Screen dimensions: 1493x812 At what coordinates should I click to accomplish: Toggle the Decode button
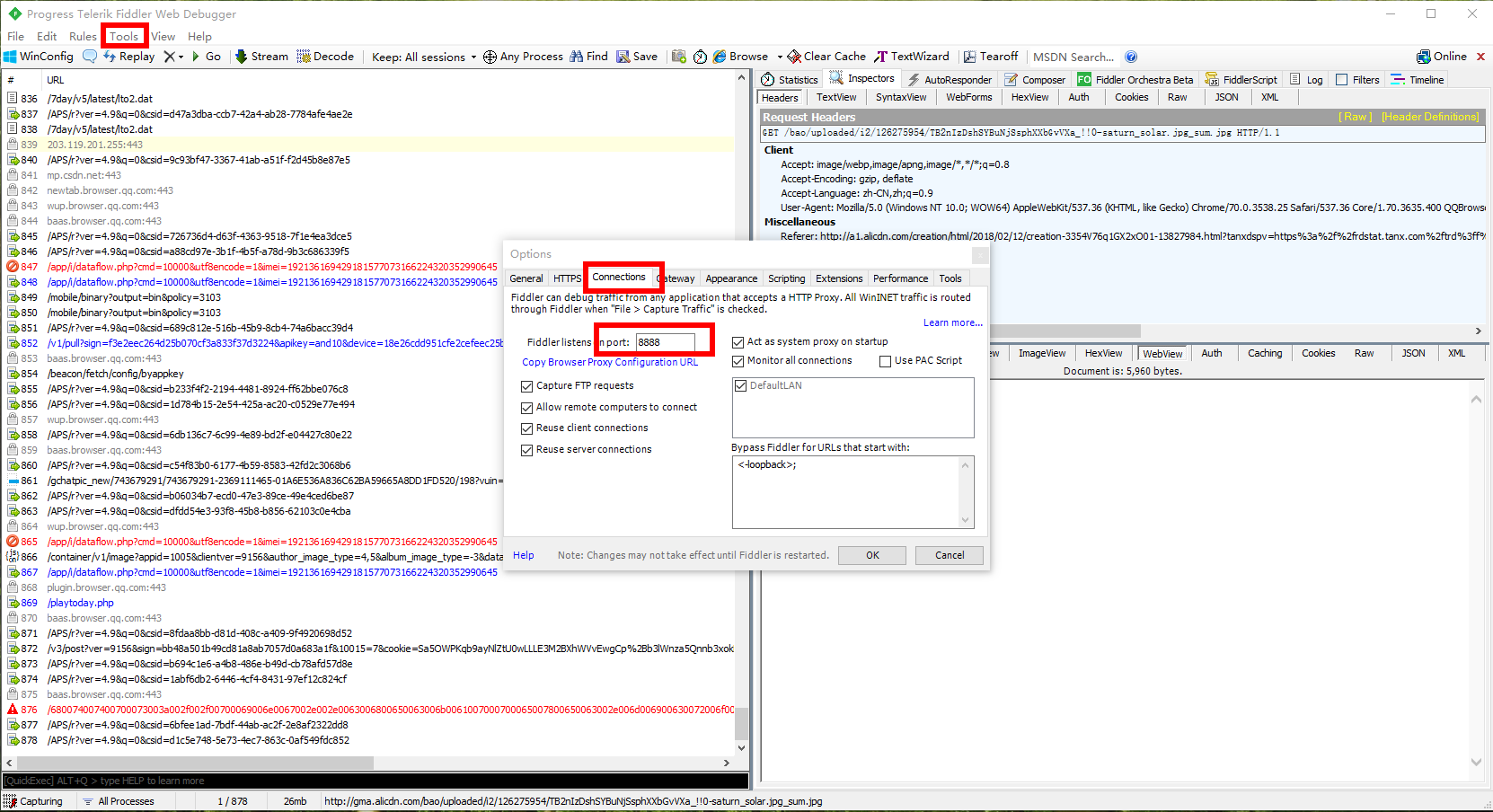pyautogui.click(x=325, y=57)
